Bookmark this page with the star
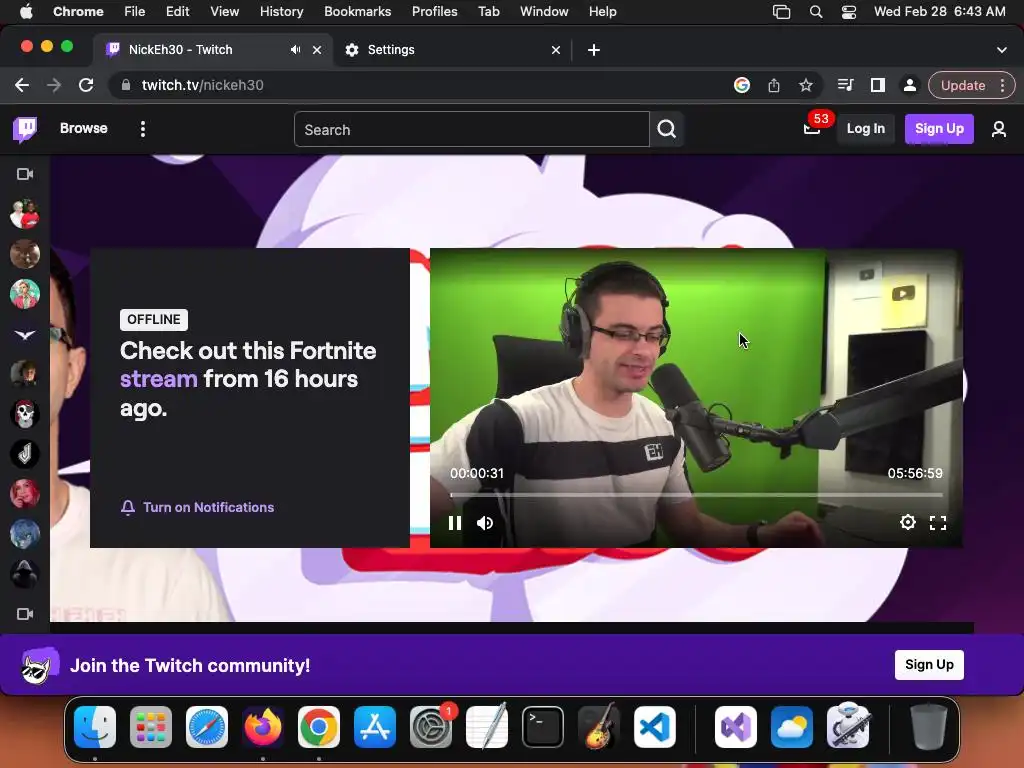The width and height of the screenshot is (1024, 768). point(806,86)
